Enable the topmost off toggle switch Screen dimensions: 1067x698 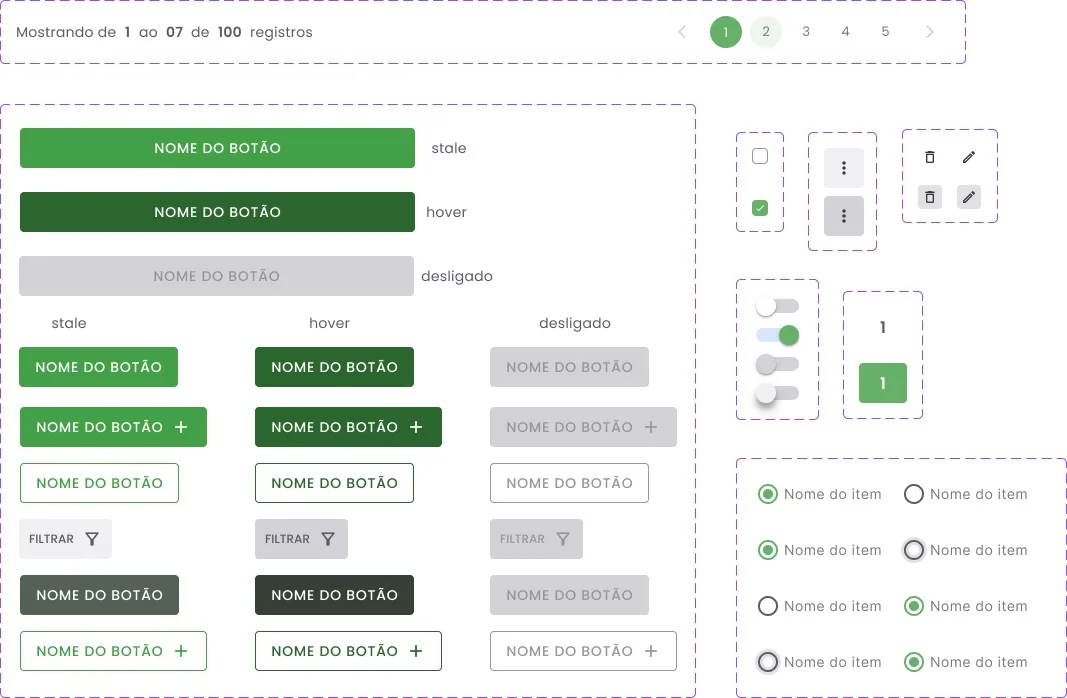click(777, 306)
